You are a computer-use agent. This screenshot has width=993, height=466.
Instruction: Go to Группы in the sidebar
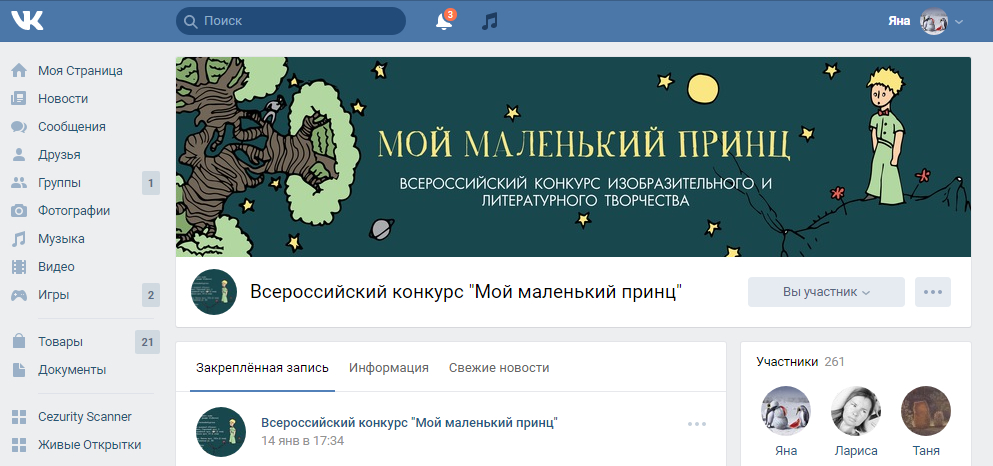tap(60, 183)
